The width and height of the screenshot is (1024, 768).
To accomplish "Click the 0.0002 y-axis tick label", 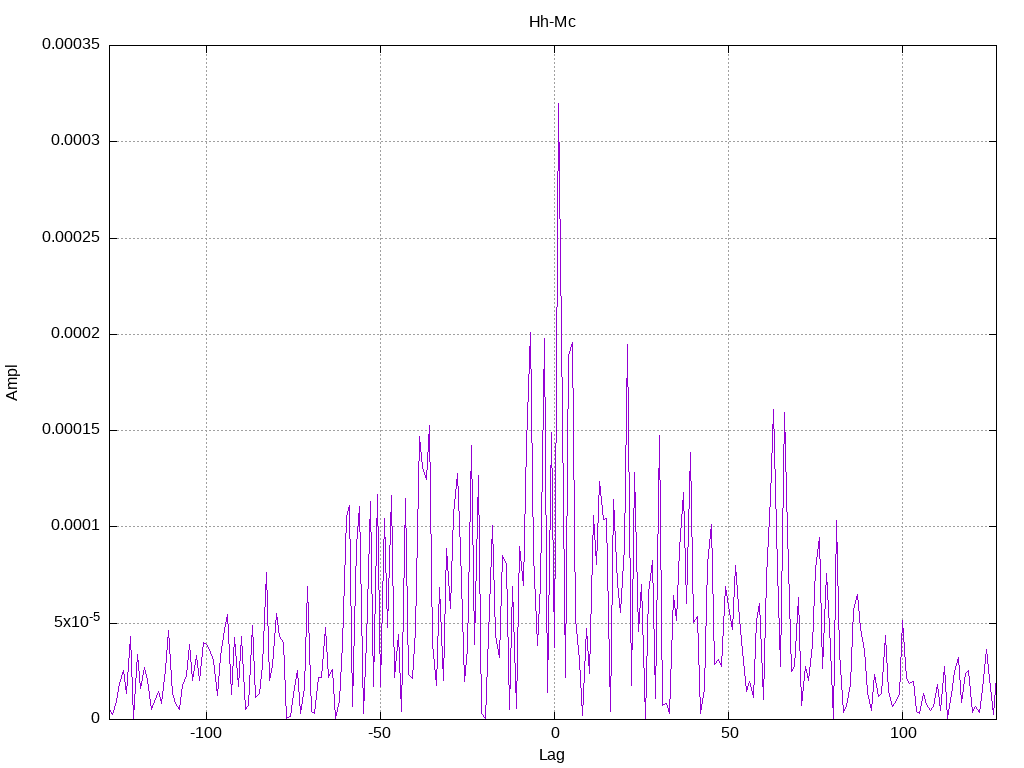I will click(76, 334).
